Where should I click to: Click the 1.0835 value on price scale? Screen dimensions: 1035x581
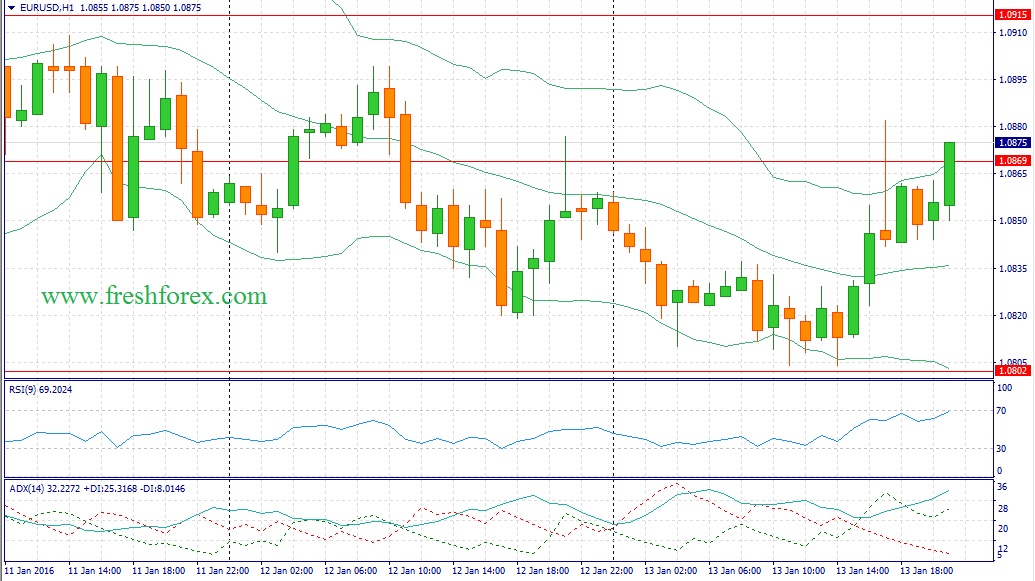(1012, 268)
